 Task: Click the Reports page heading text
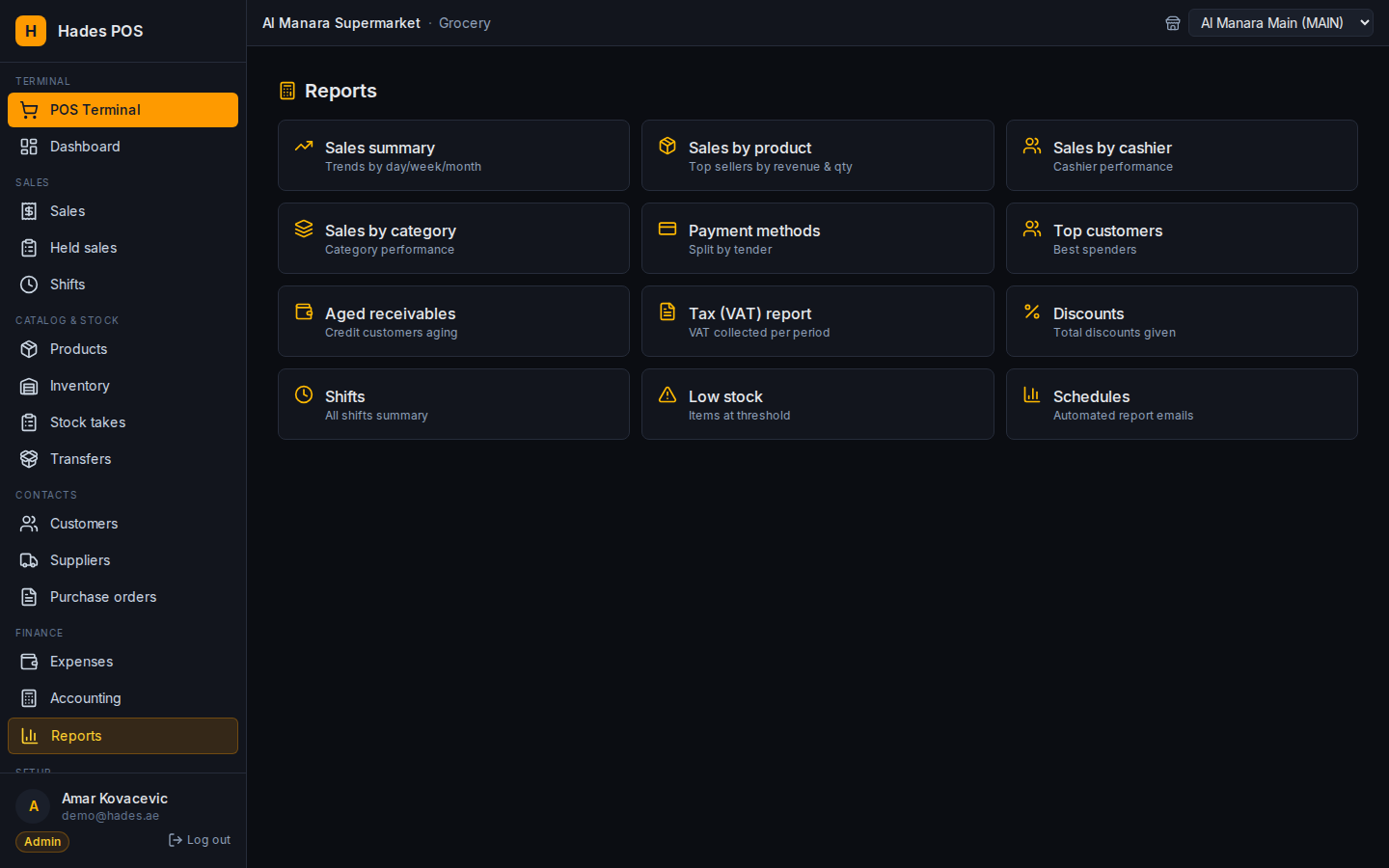coord(340,91)
